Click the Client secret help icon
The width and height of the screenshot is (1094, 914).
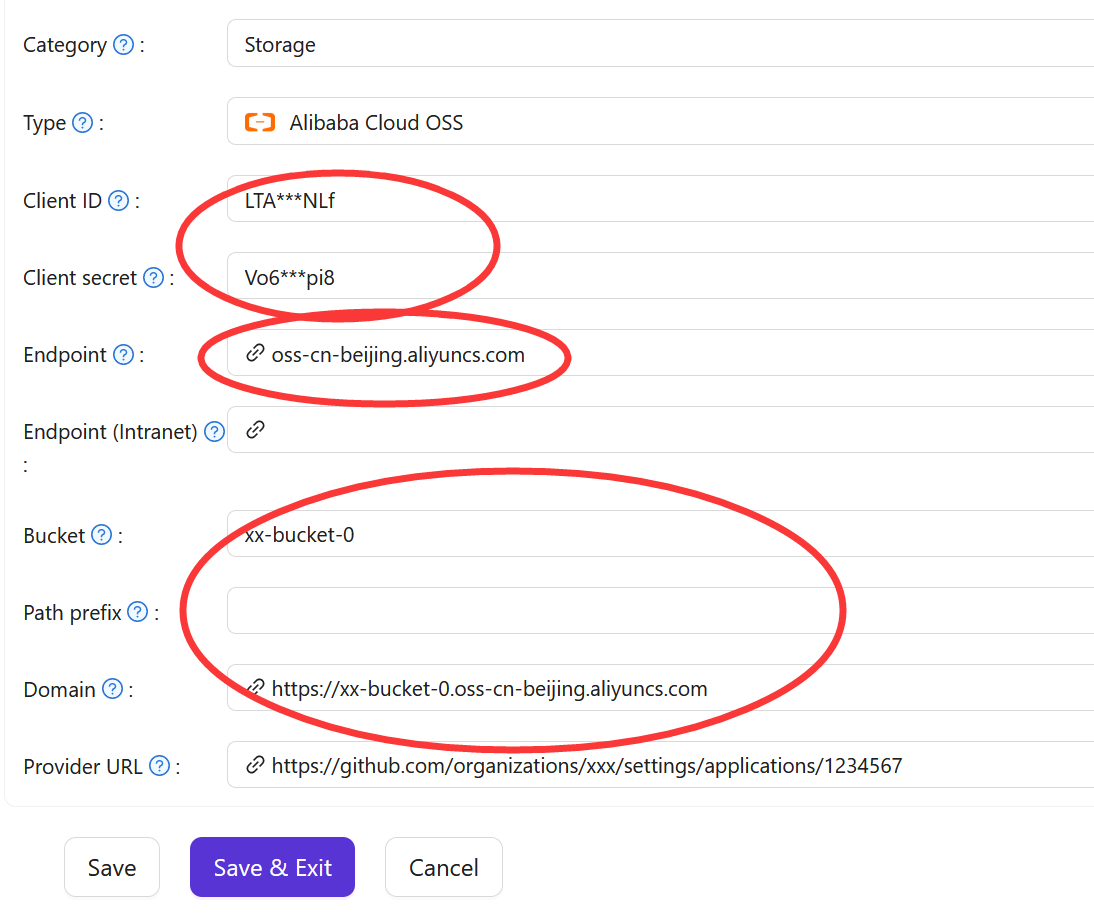[154, 277]
